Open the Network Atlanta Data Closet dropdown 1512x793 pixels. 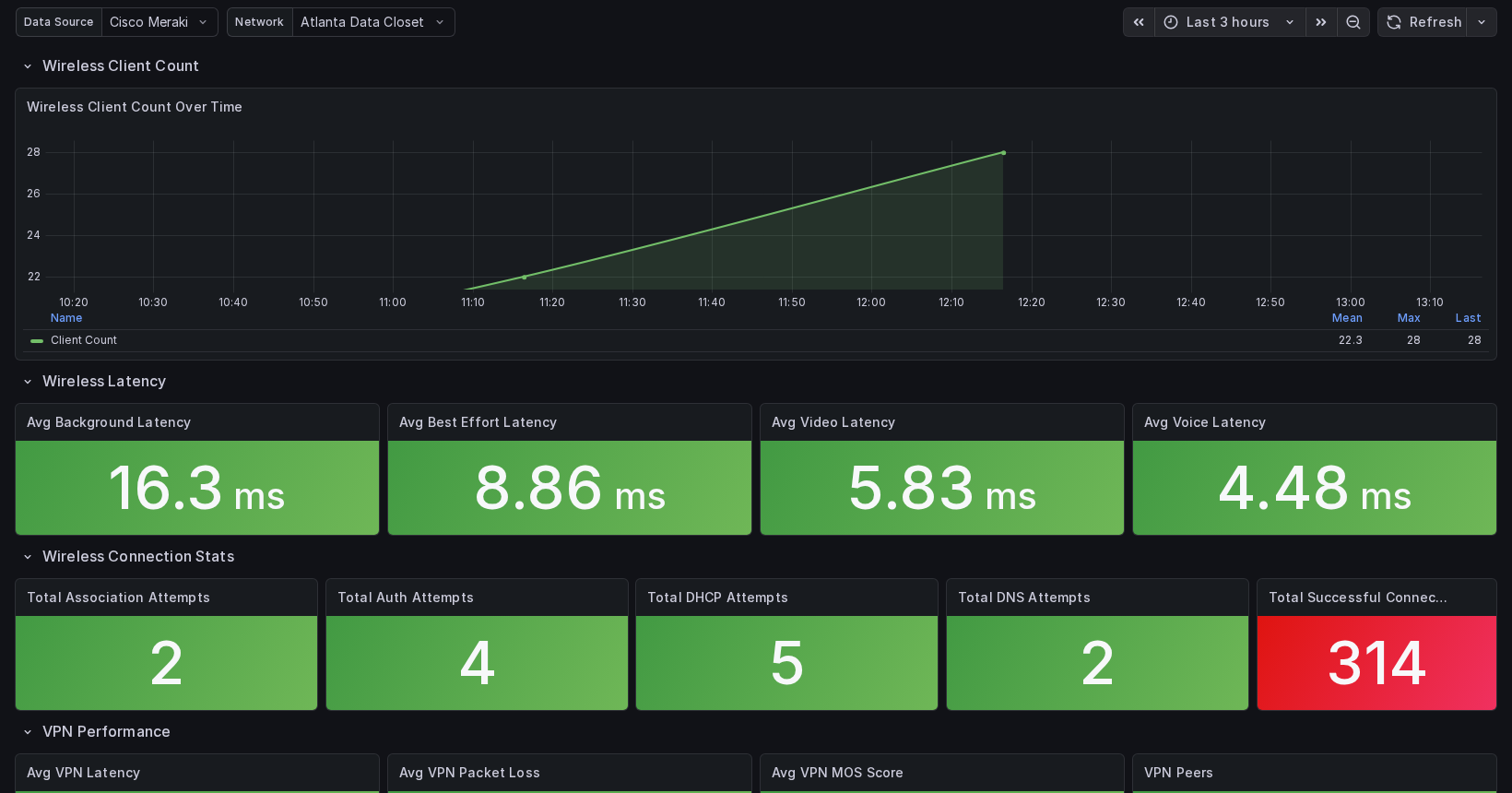[x=373, y=22]
